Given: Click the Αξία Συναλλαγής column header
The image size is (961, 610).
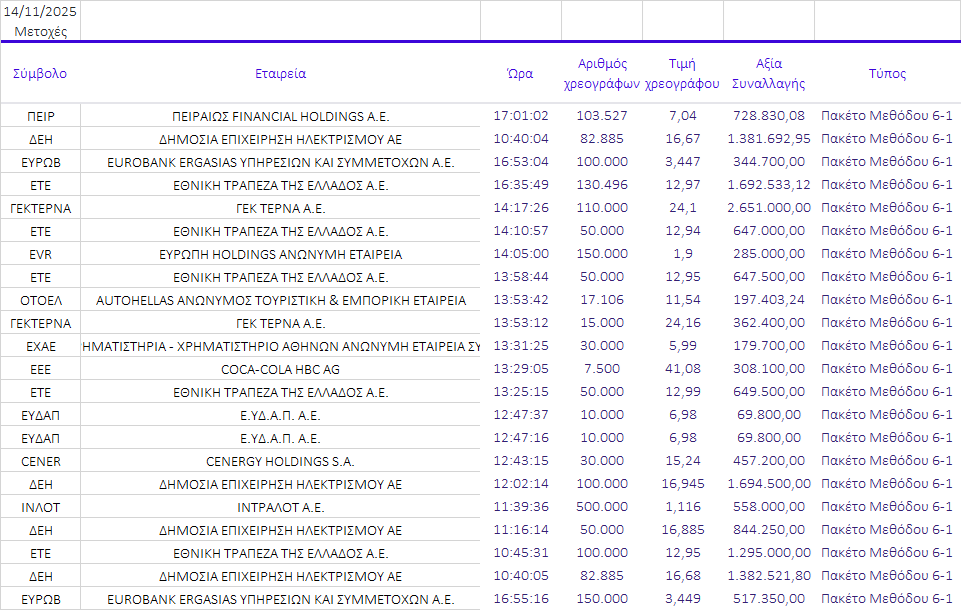Looking at the screenshot, I should tap(768, 73).
